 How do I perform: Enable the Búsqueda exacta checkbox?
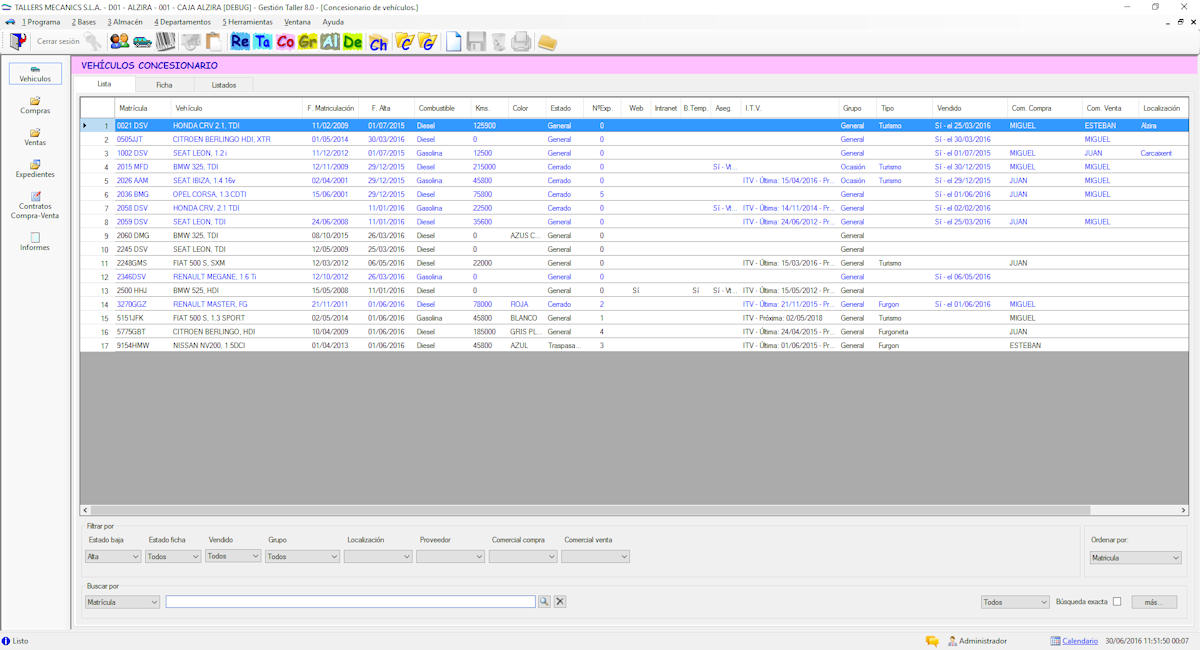click(x=1117, y=602)
